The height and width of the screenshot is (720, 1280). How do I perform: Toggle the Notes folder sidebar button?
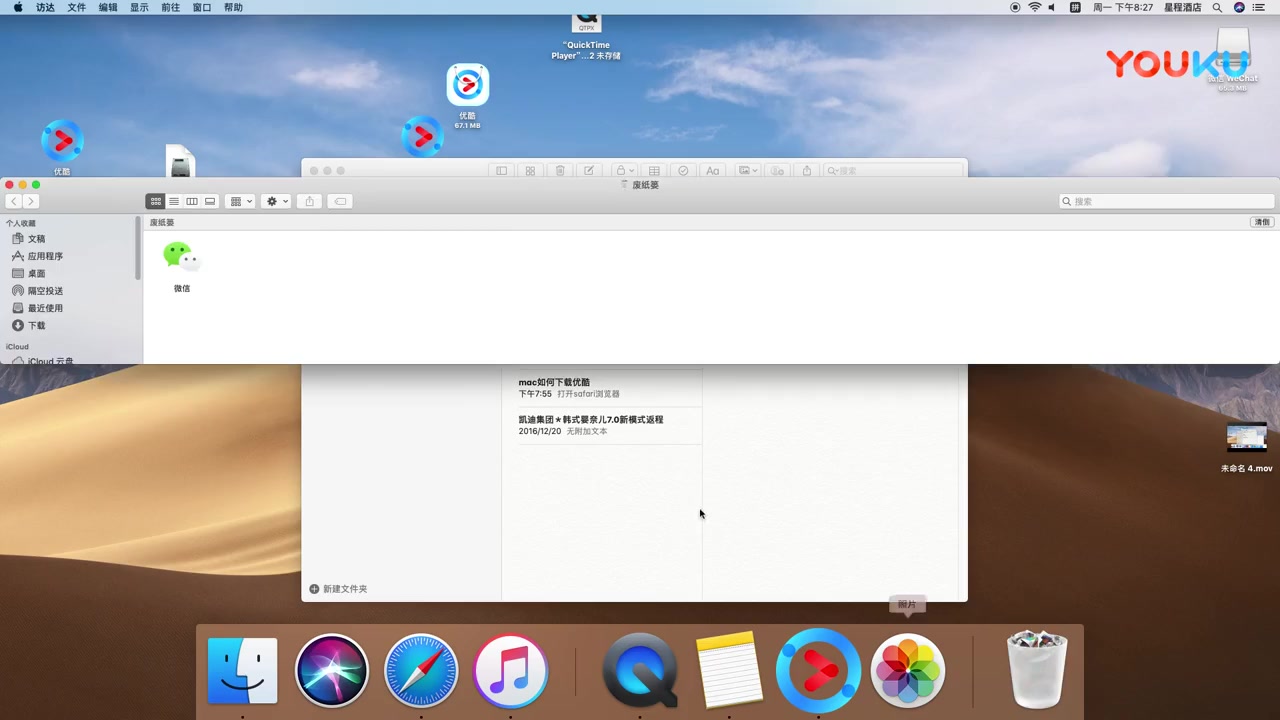501,171
